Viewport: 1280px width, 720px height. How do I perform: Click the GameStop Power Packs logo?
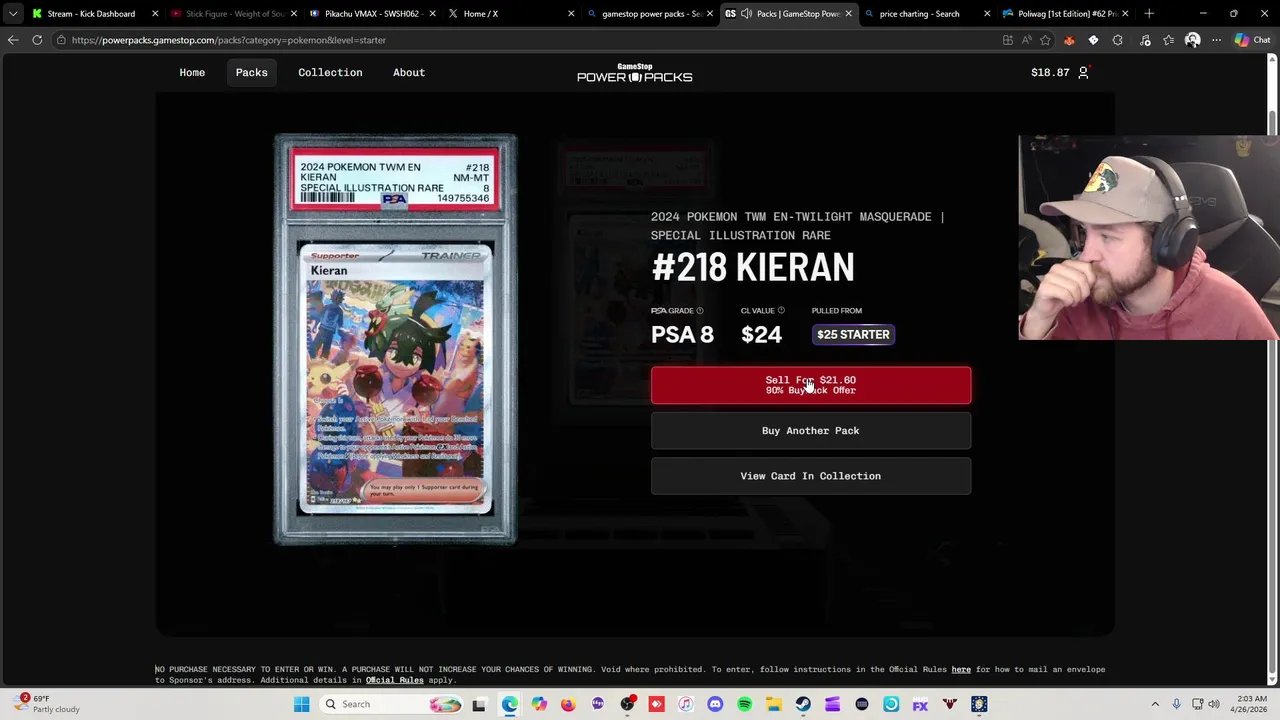point(635,72)
